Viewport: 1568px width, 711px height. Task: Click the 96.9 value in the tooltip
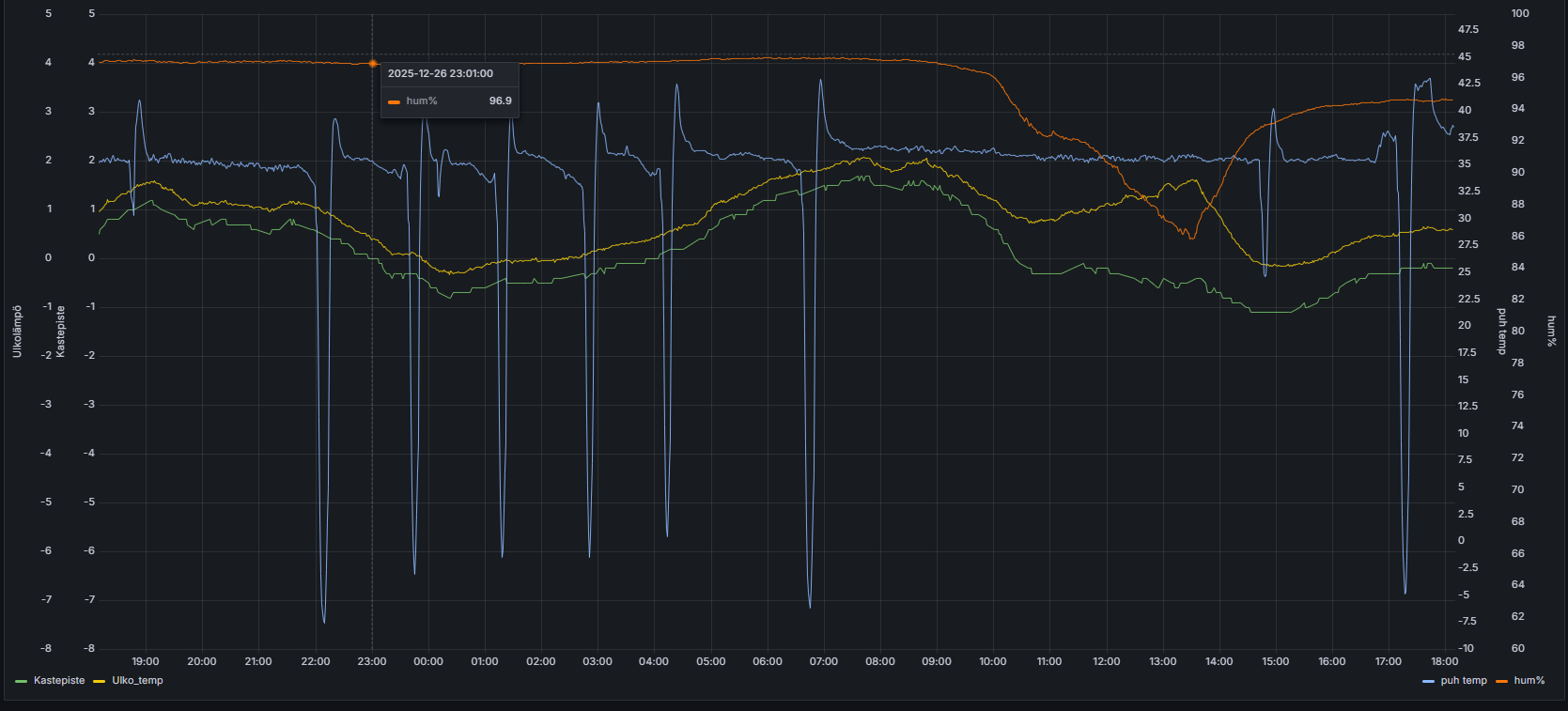(500, 100)
